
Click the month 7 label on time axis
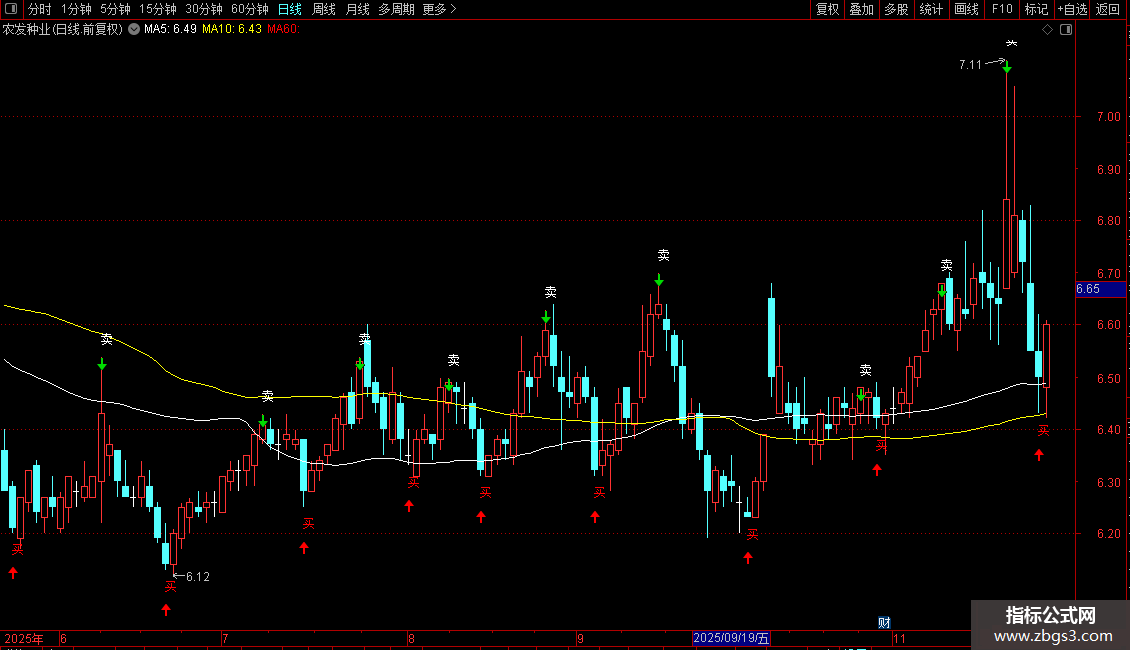pyautogui.click(x=225, y=638)
